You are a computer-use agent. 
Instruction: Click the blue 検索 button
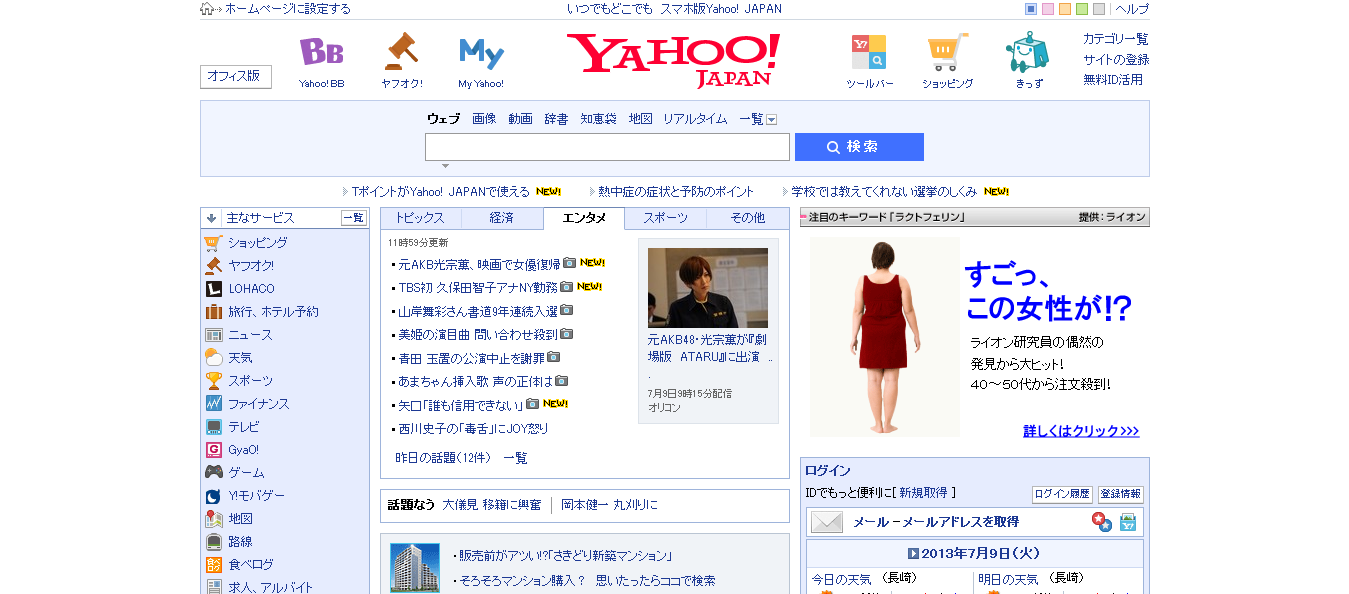(x=859, y=147)
